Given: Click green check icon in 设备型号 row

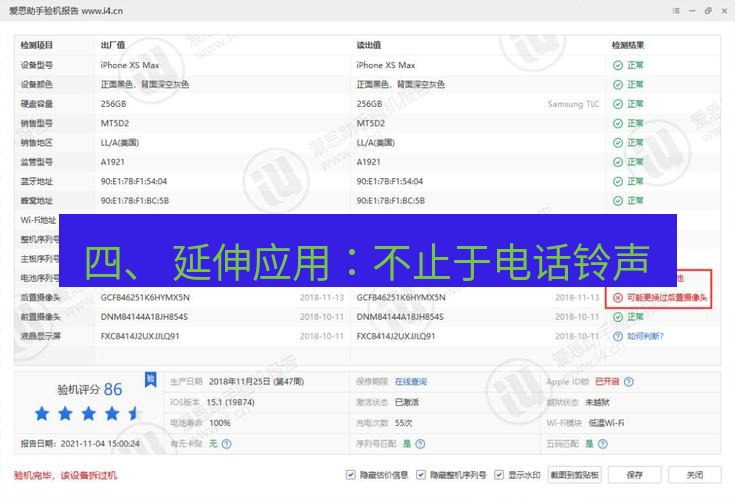Looking at the screenshot, I should coord(618,66).
